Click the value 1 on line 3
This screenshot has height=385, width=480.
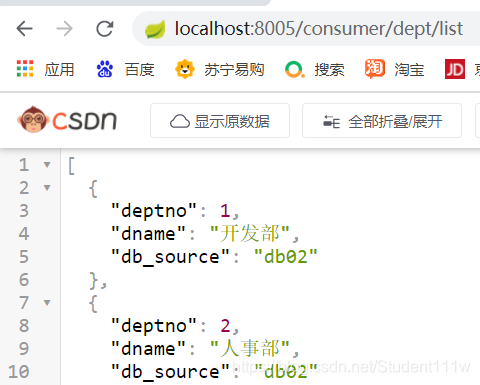pos(225,211)
